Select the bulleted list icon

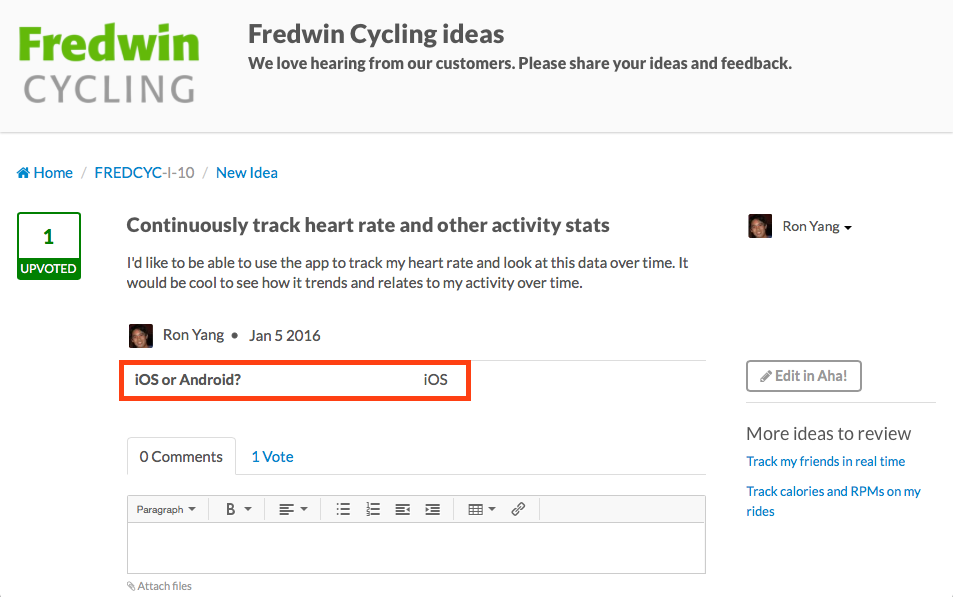[x=343, y=509]
